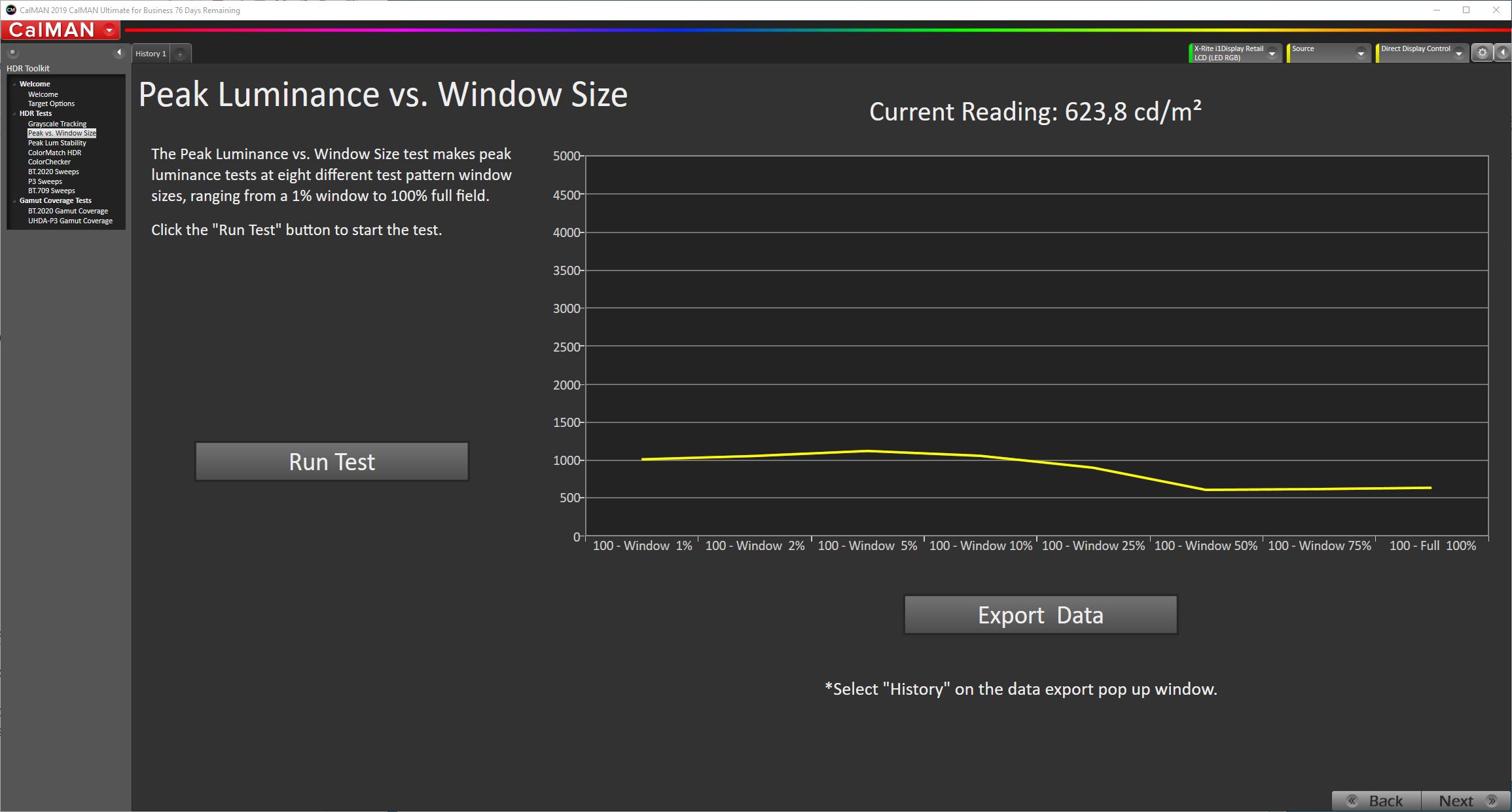Select the Grayscale Tracking menu item
The image size is (1512, 812).
(x=56, y=123)
